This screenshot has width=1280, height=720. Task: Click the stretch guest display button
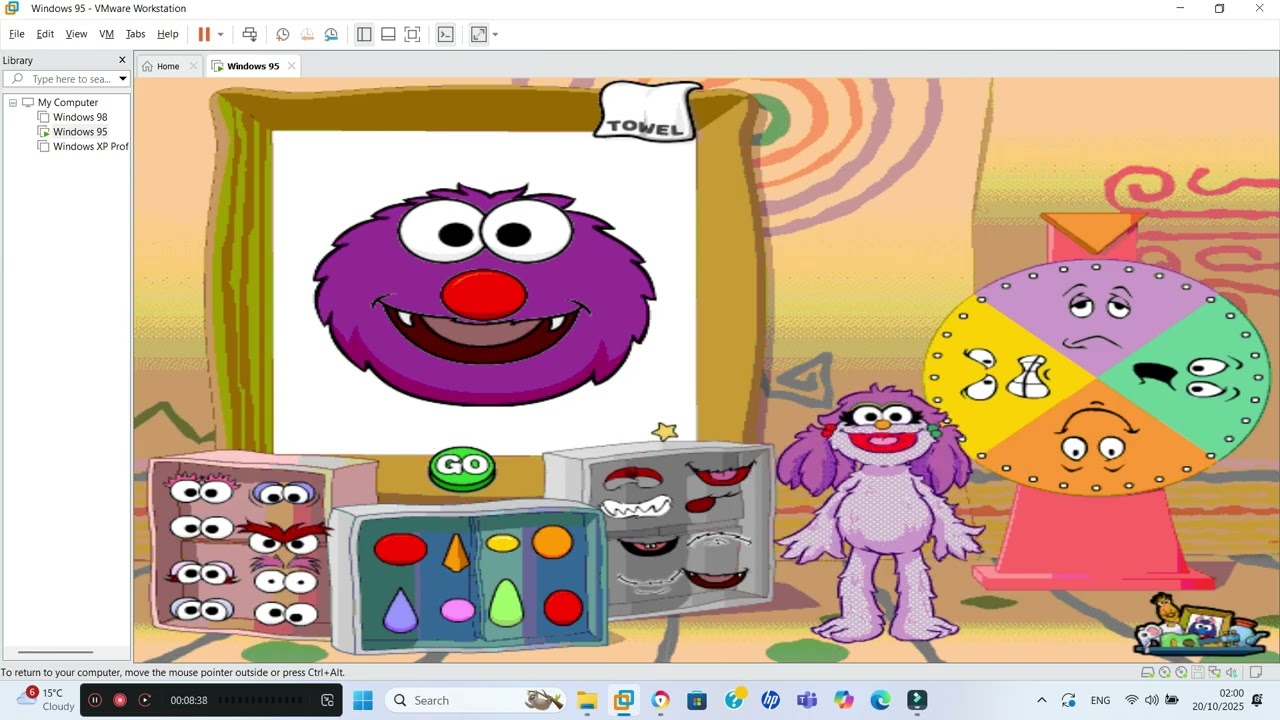tap(479, 34)
